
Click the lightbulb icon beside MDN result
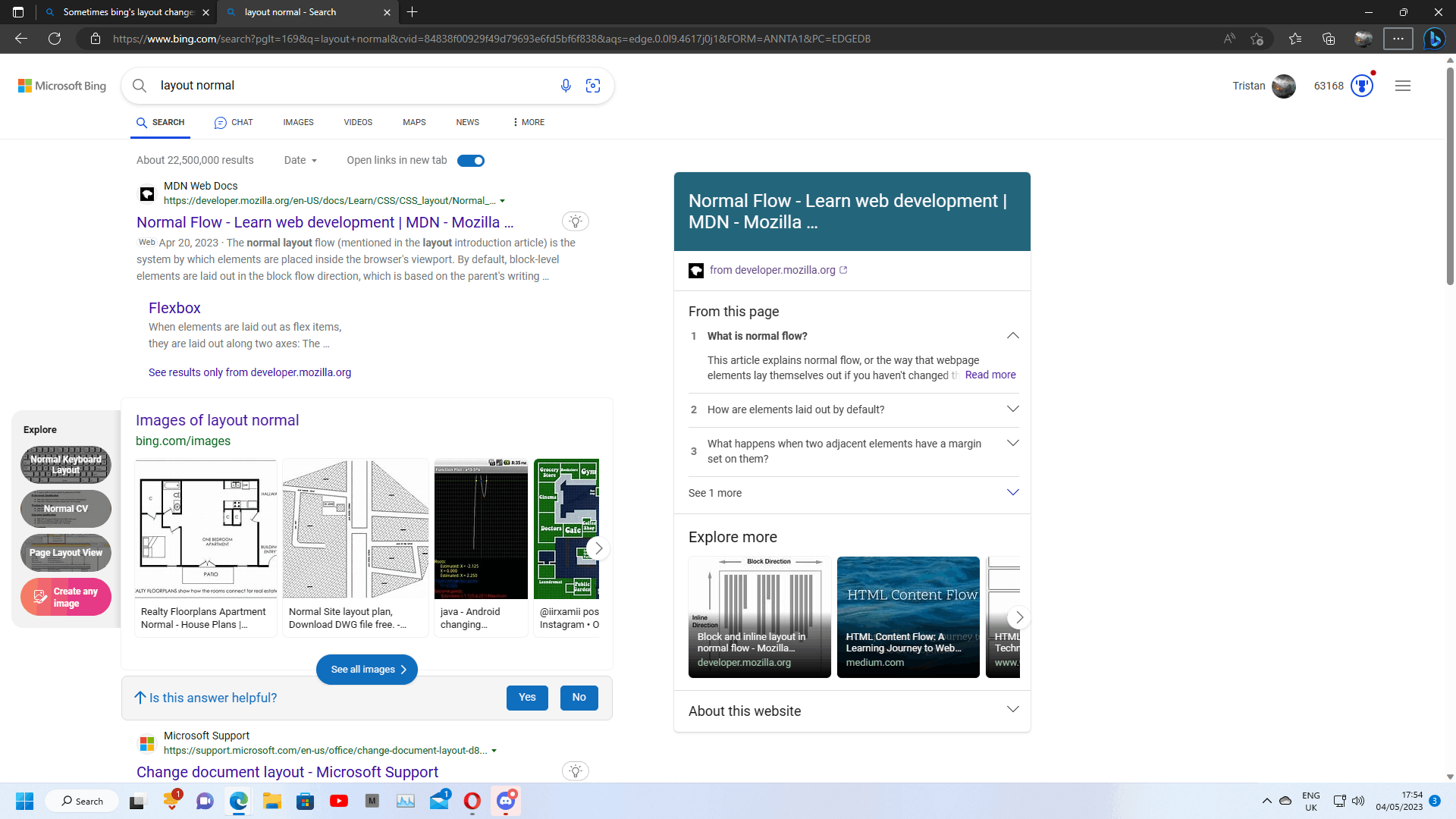pyautogui.click(x=576, y=221)
